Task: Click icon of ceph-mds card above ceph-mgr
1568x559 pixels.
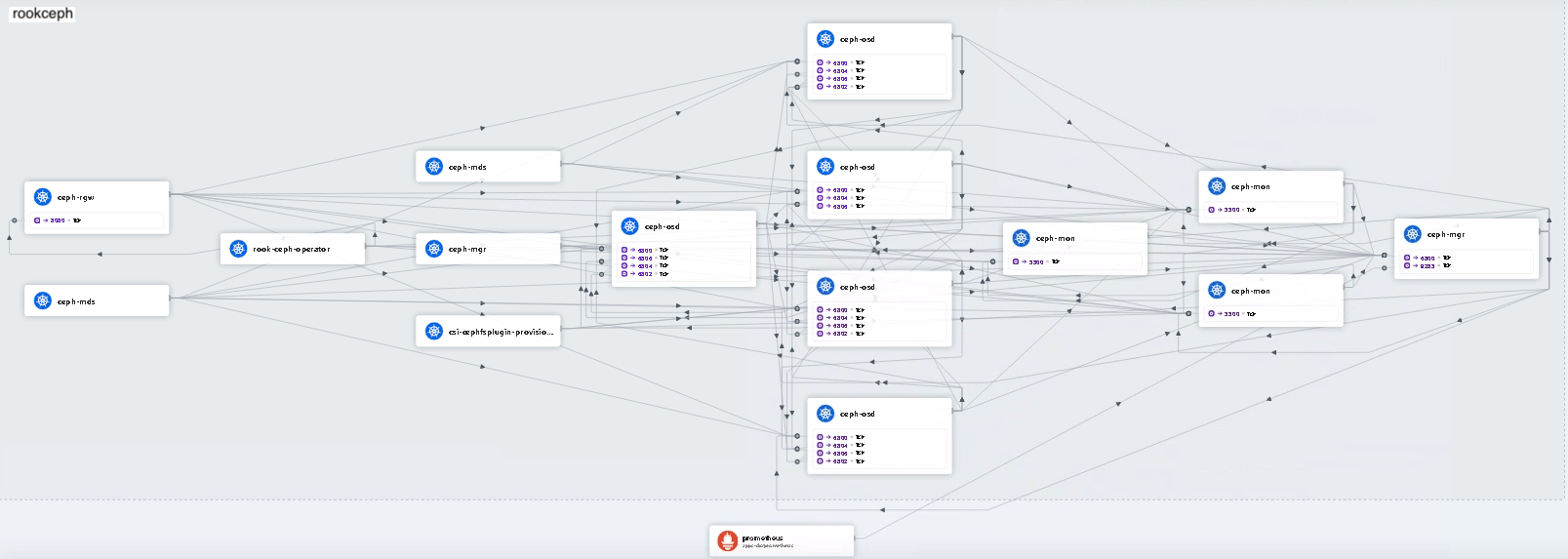Action: [434, 167]
